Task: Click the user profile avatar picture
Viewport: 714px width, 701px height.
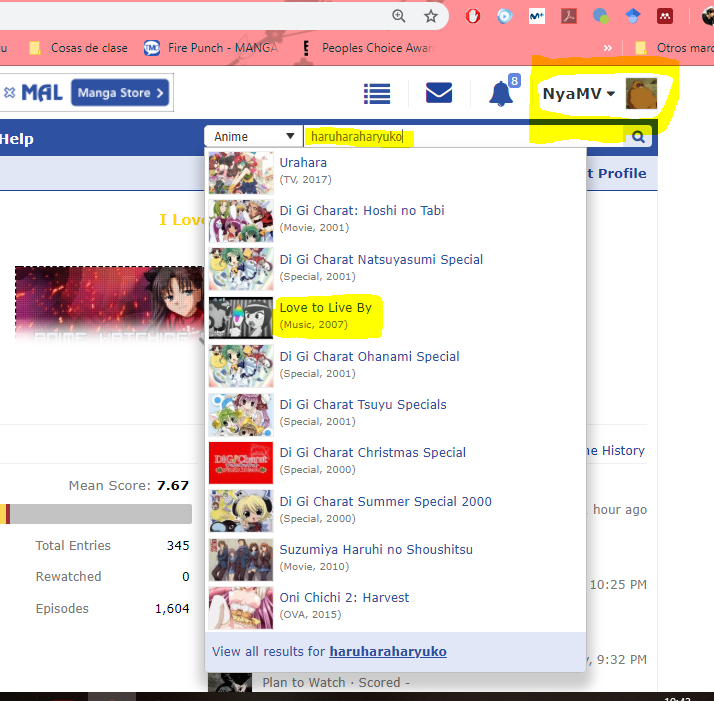Action: pos(641,93)
